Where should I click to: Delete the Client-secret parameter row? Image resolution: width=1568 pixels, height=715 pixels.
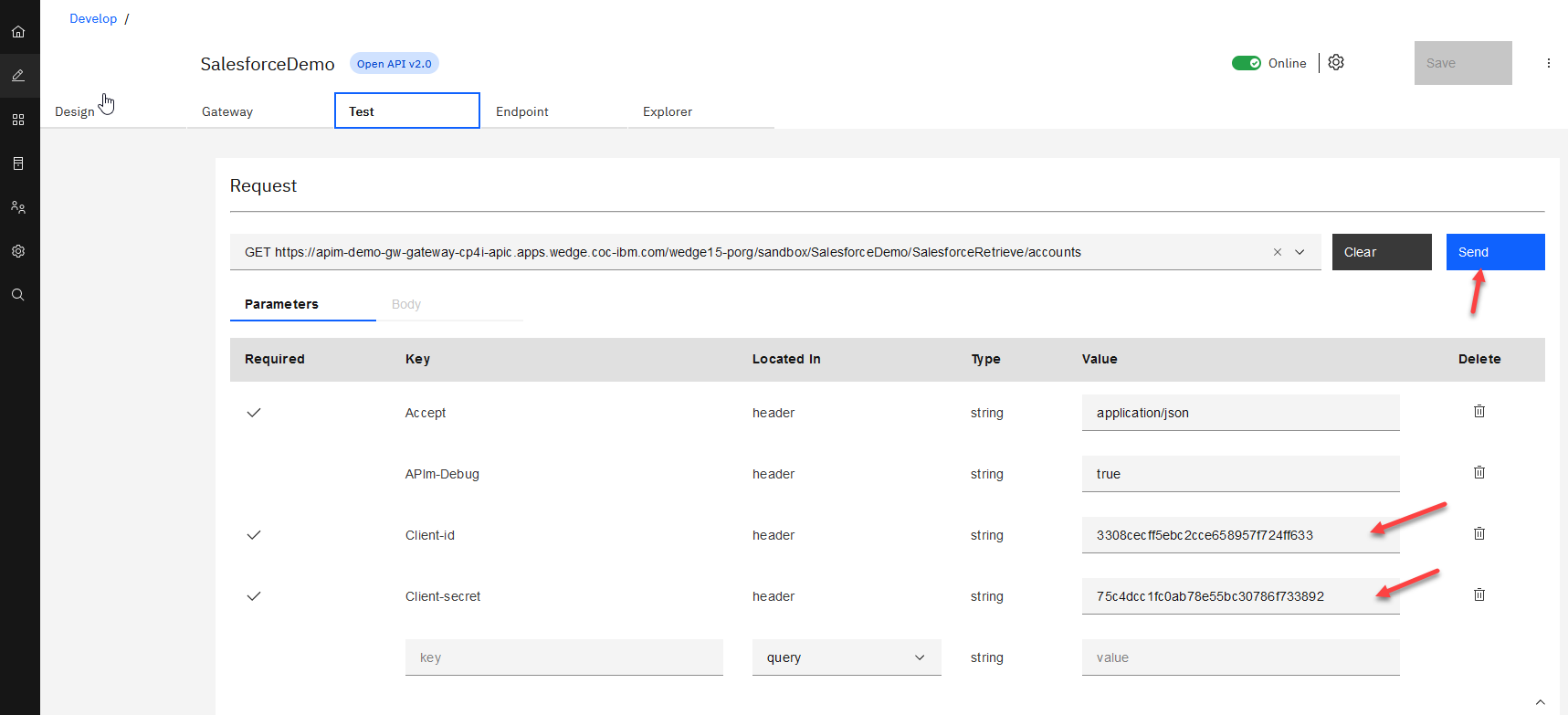tap(1479, 595)
